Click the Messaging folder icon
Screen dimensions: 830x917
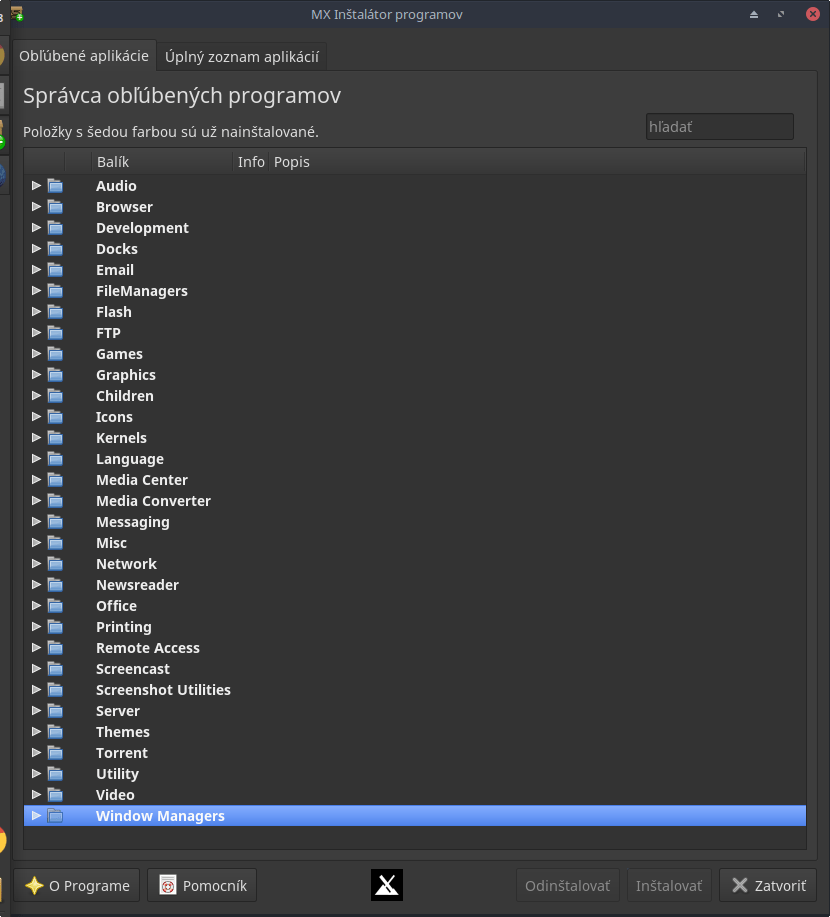55,522
